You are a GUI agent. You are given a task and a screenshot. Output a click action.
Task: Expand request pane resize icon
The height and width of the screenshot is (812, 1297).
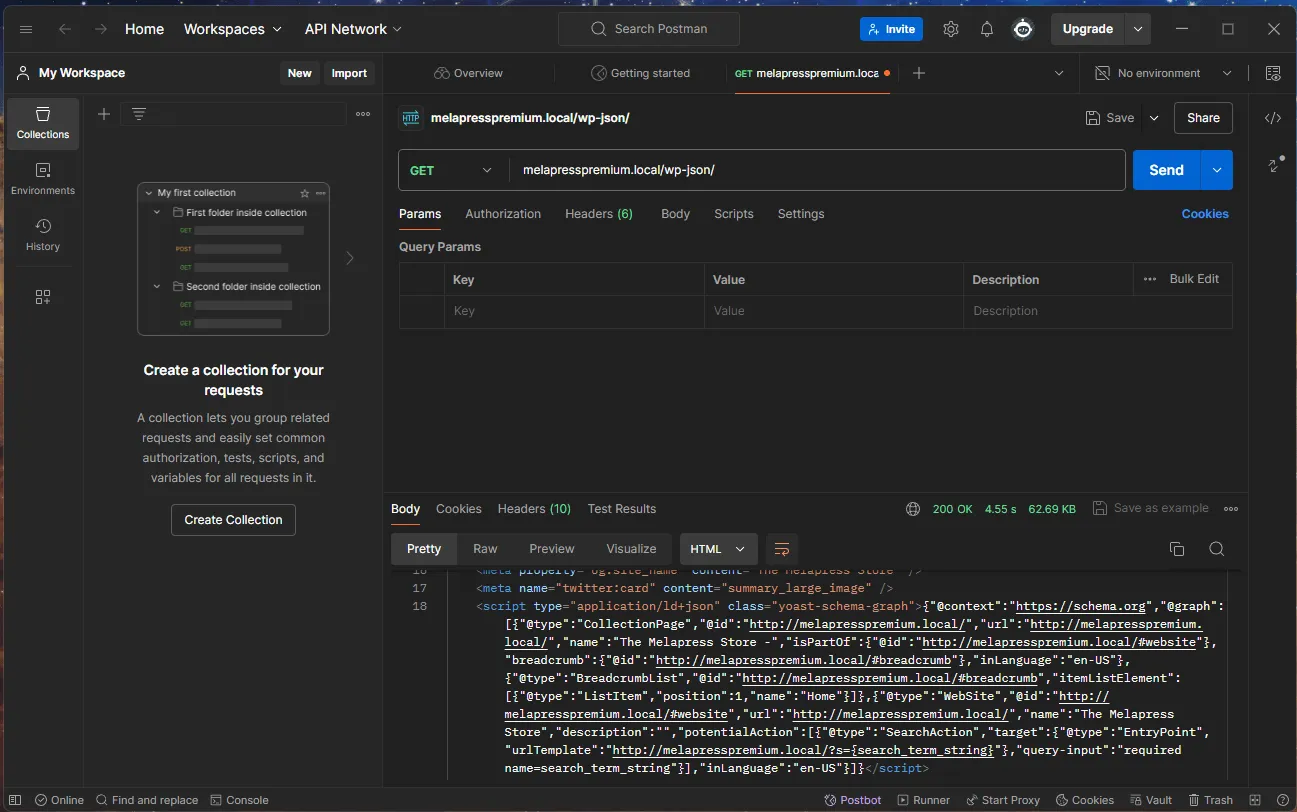[1275, 165]
